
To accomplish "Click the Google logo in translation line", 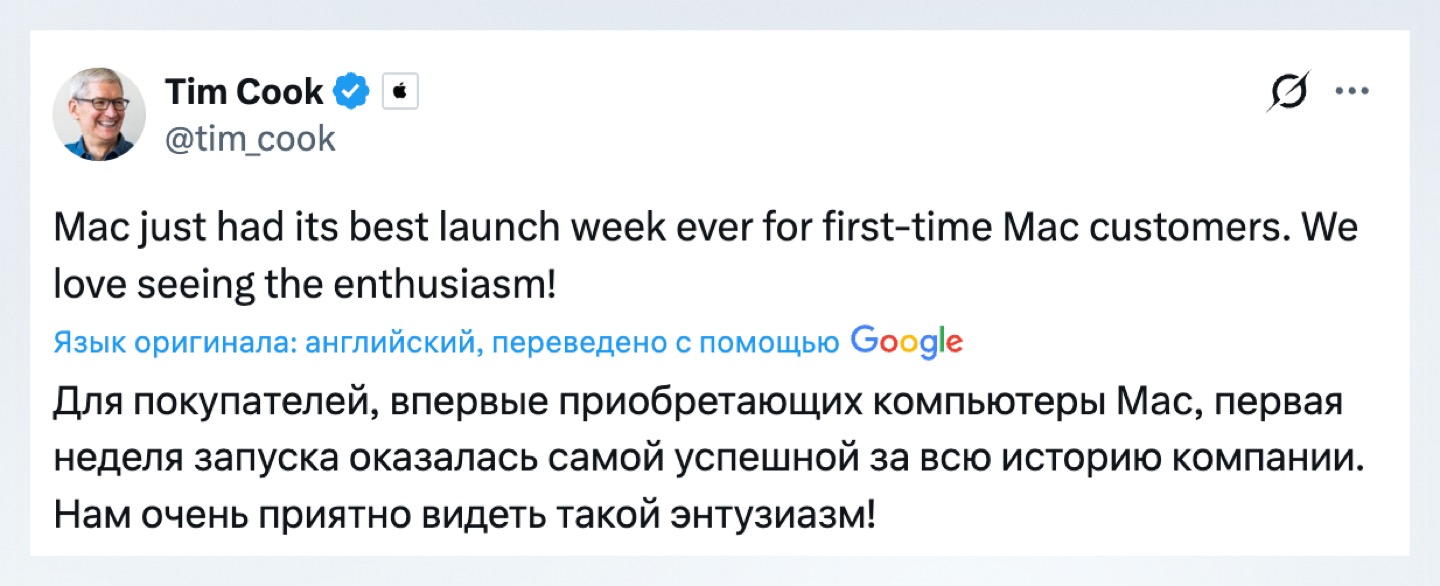I will [907, 343].
